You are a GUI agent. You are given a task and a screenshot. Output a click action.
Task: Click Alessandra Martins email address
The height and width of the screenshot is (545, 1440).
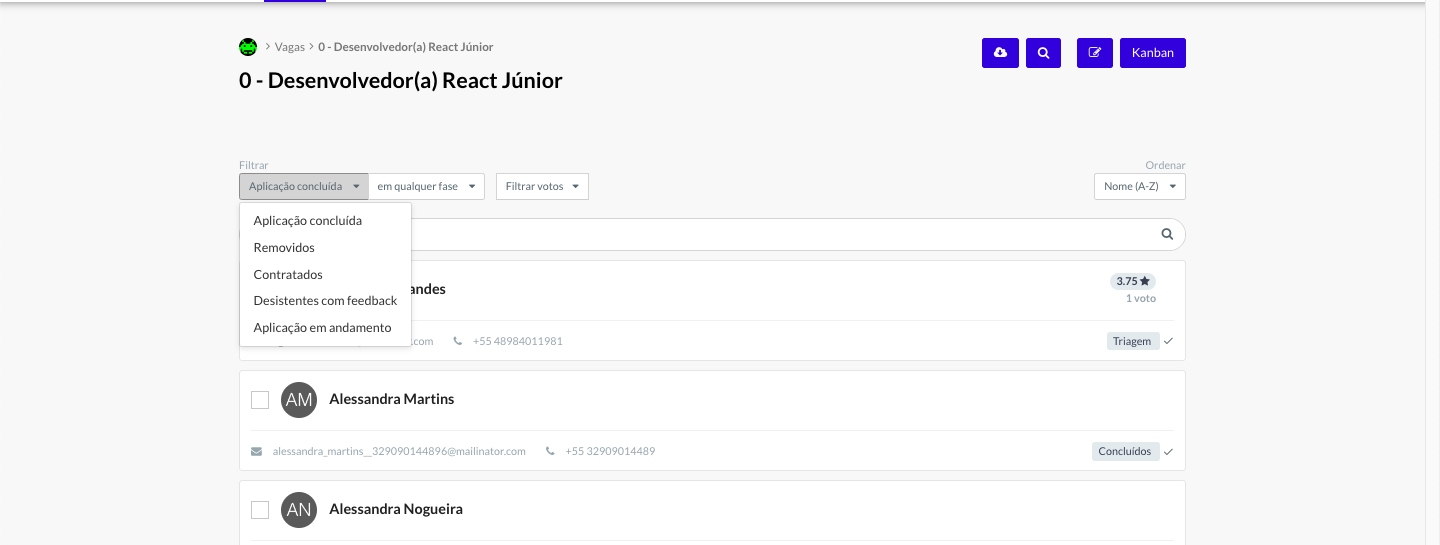click(x=399, y=451)
